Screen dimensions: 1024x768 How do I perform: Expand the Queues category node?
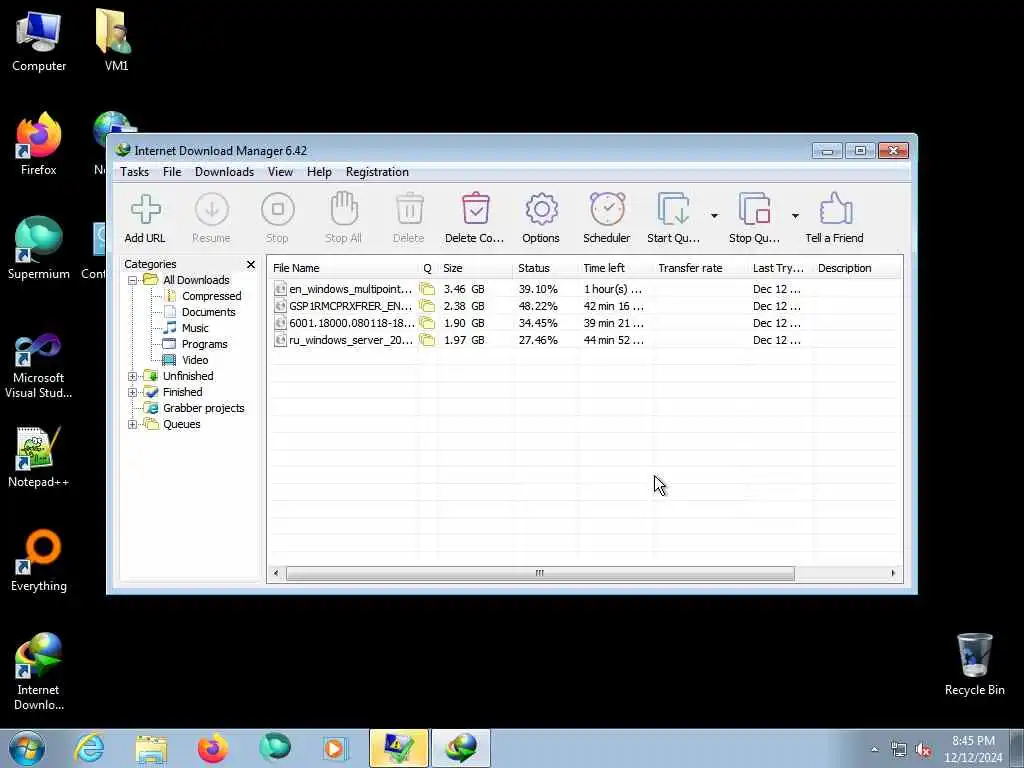pos(133,424)
